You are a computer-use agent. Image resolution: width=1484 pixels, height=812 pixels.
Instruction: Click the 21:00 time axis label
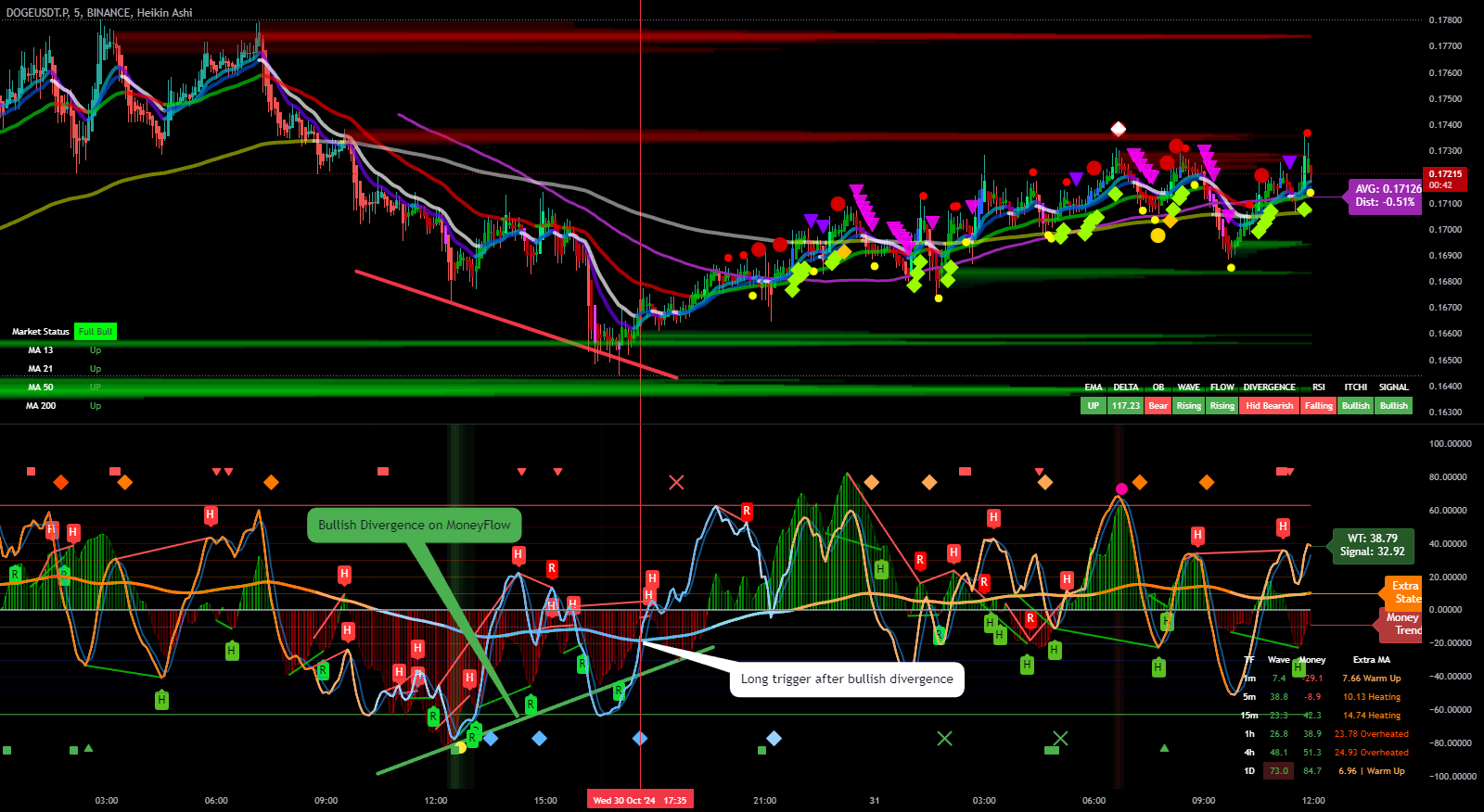(765, 800)
